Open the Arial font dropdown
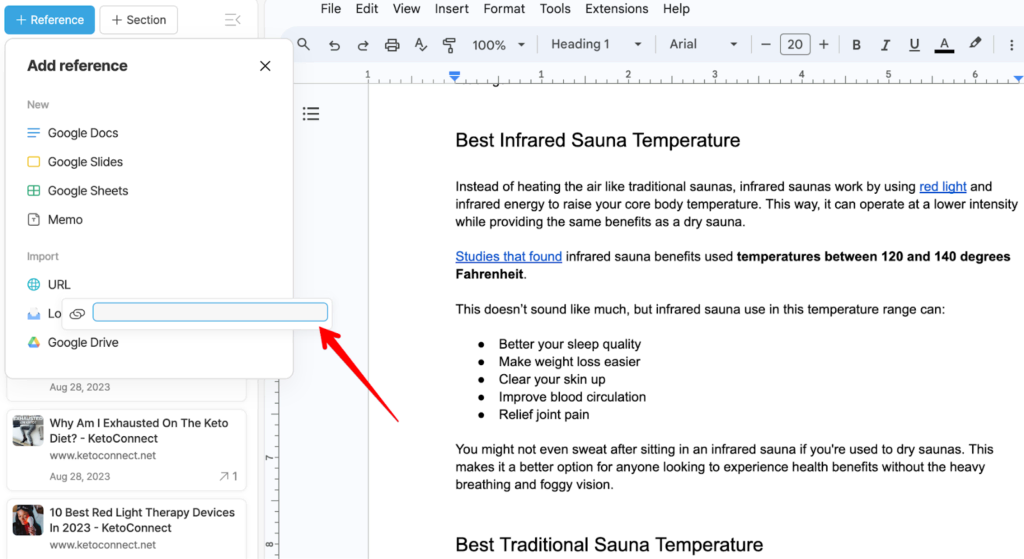Image resolution: width=1024 pixels, height=559 pixels. [703, 45]
